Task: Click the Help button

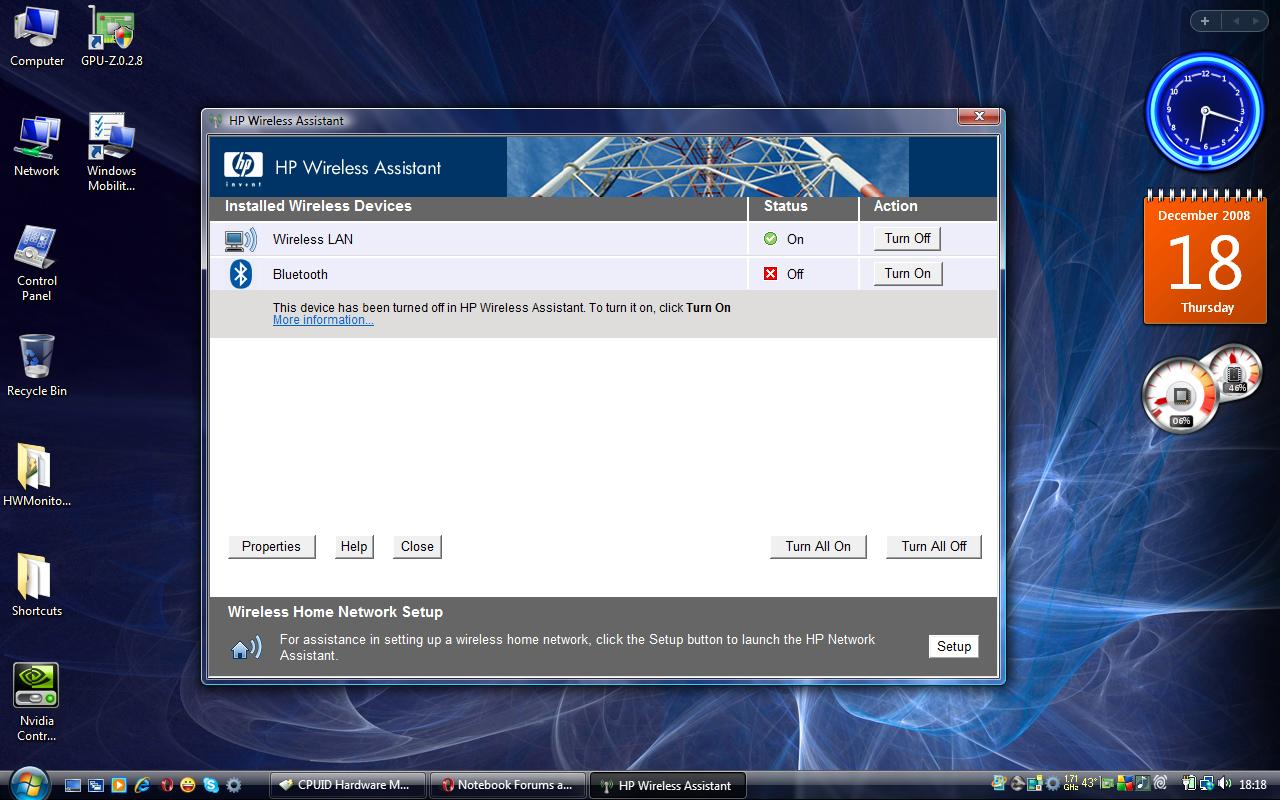Action: [x=354, y=546]
